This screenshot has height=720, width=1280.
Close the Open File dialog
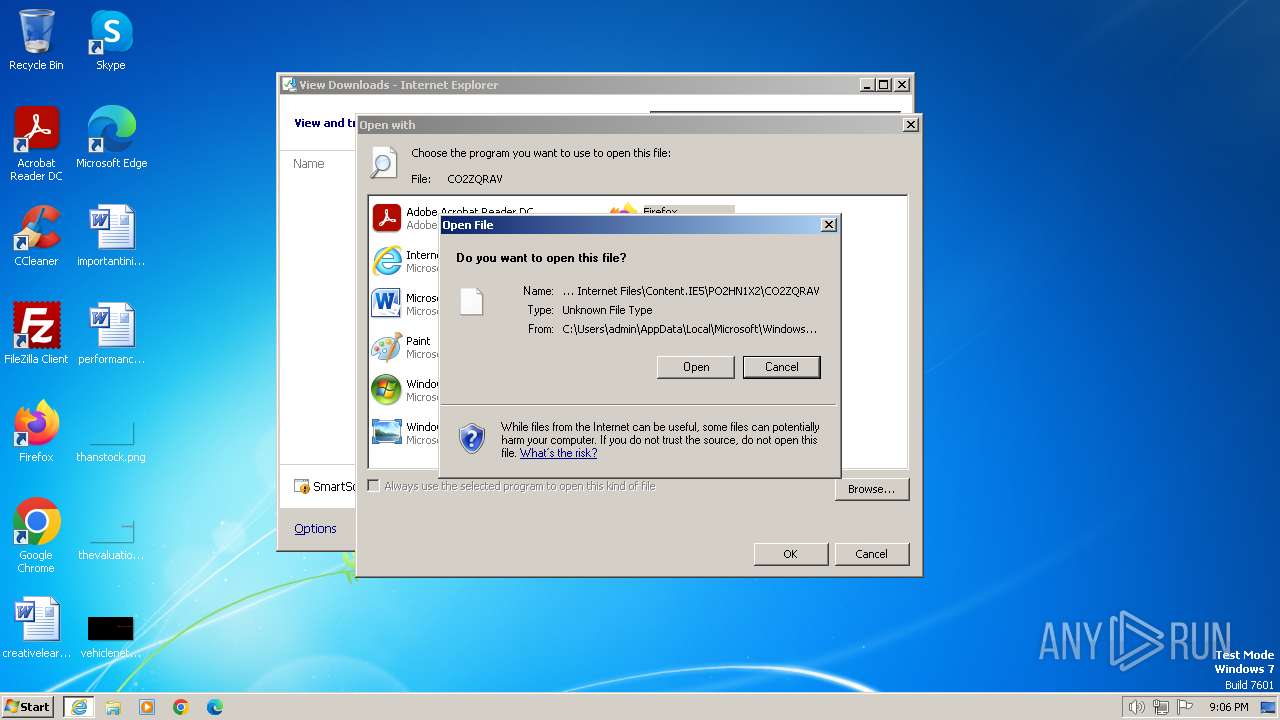tap(829, 225)
